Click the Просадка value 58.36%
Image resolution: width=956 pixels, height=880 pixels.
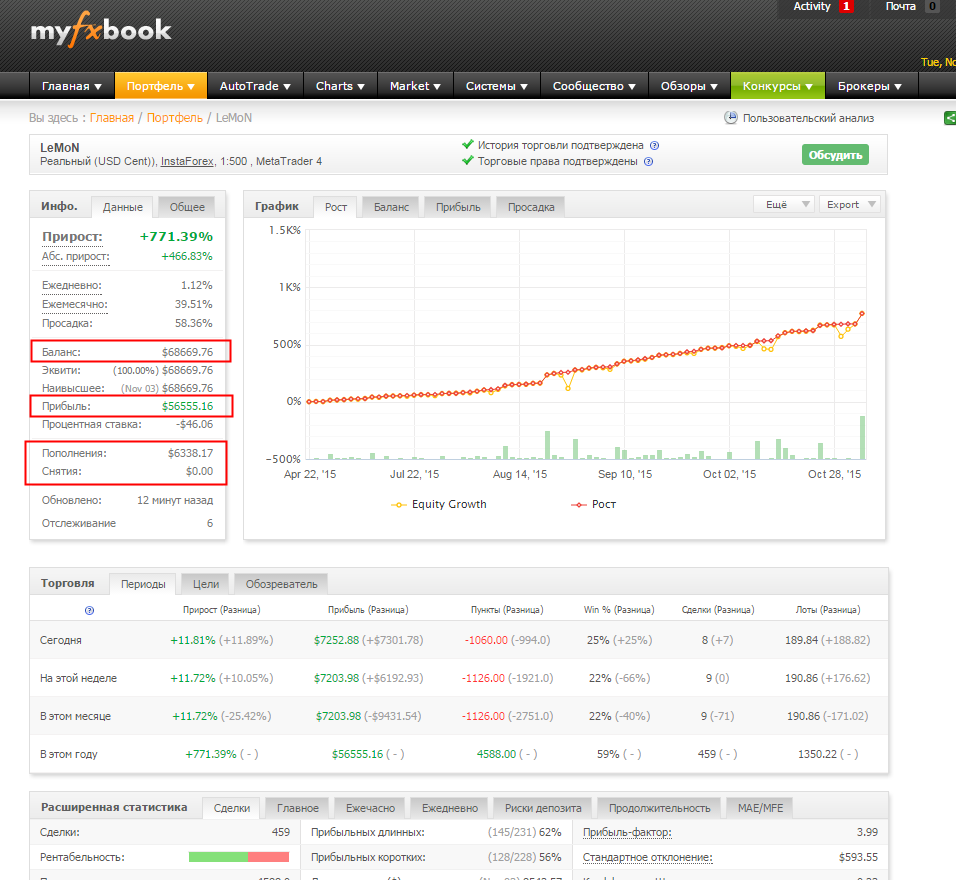194,323
